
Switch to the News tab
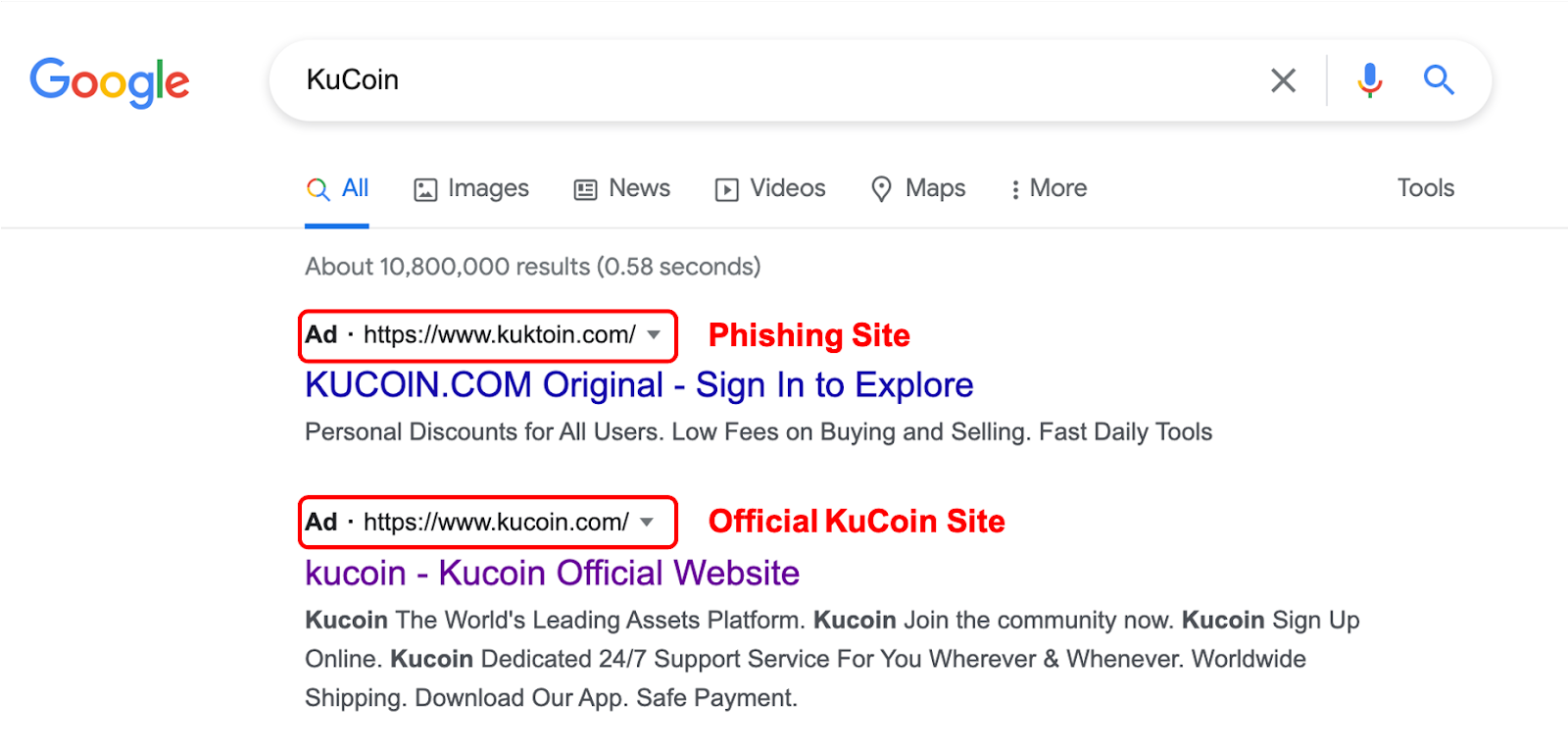(639, 188)
